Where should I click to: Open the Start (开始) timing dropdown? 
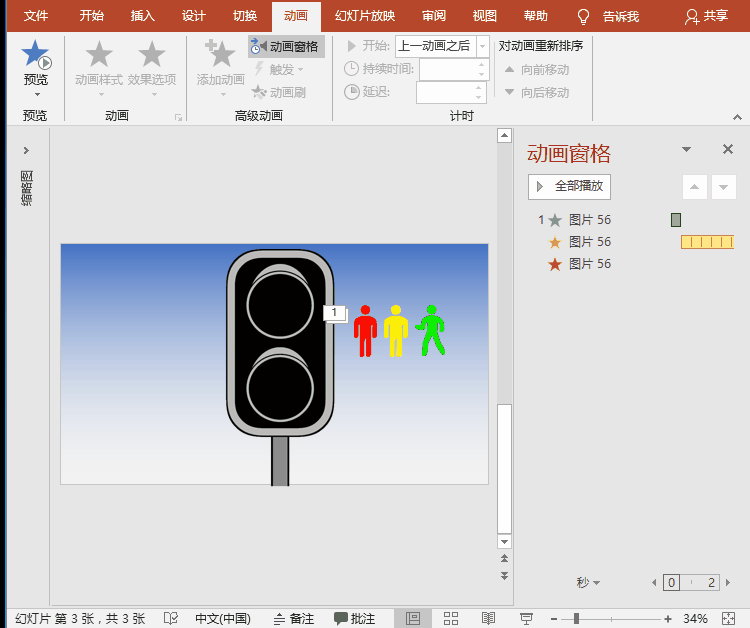[483, 46]
